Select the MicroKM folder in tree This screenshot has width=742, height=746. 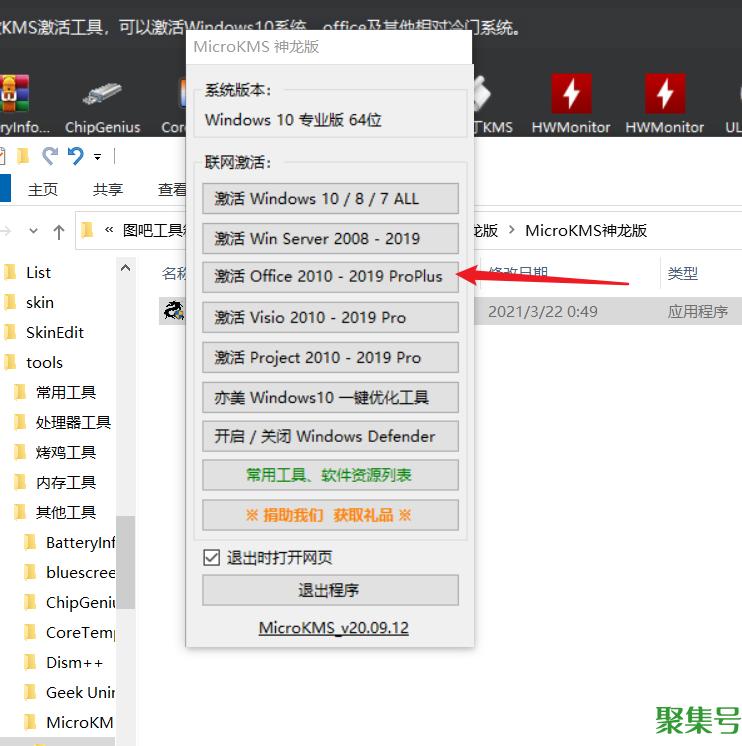click(79, 722)
